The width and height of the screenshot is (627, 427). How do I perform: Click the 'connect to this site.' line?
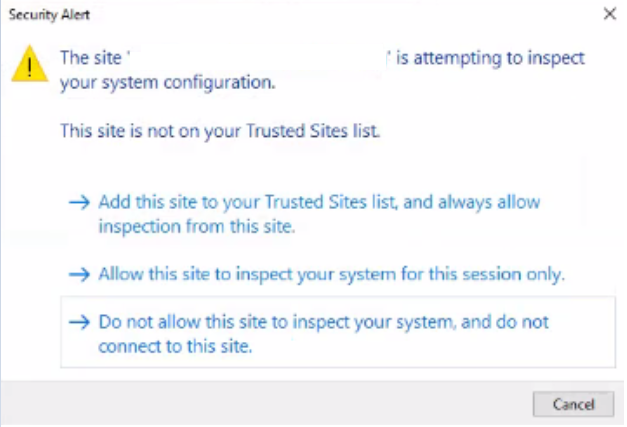(175, 348)
